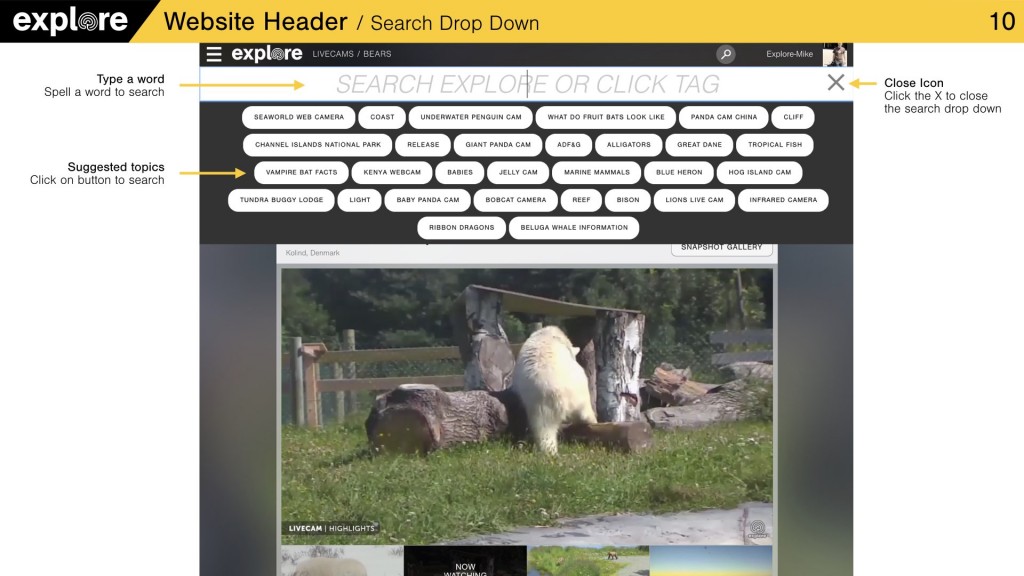Select the Tundra Buggy Lodge tag
1024x576 pixels.
pos(282,200)
